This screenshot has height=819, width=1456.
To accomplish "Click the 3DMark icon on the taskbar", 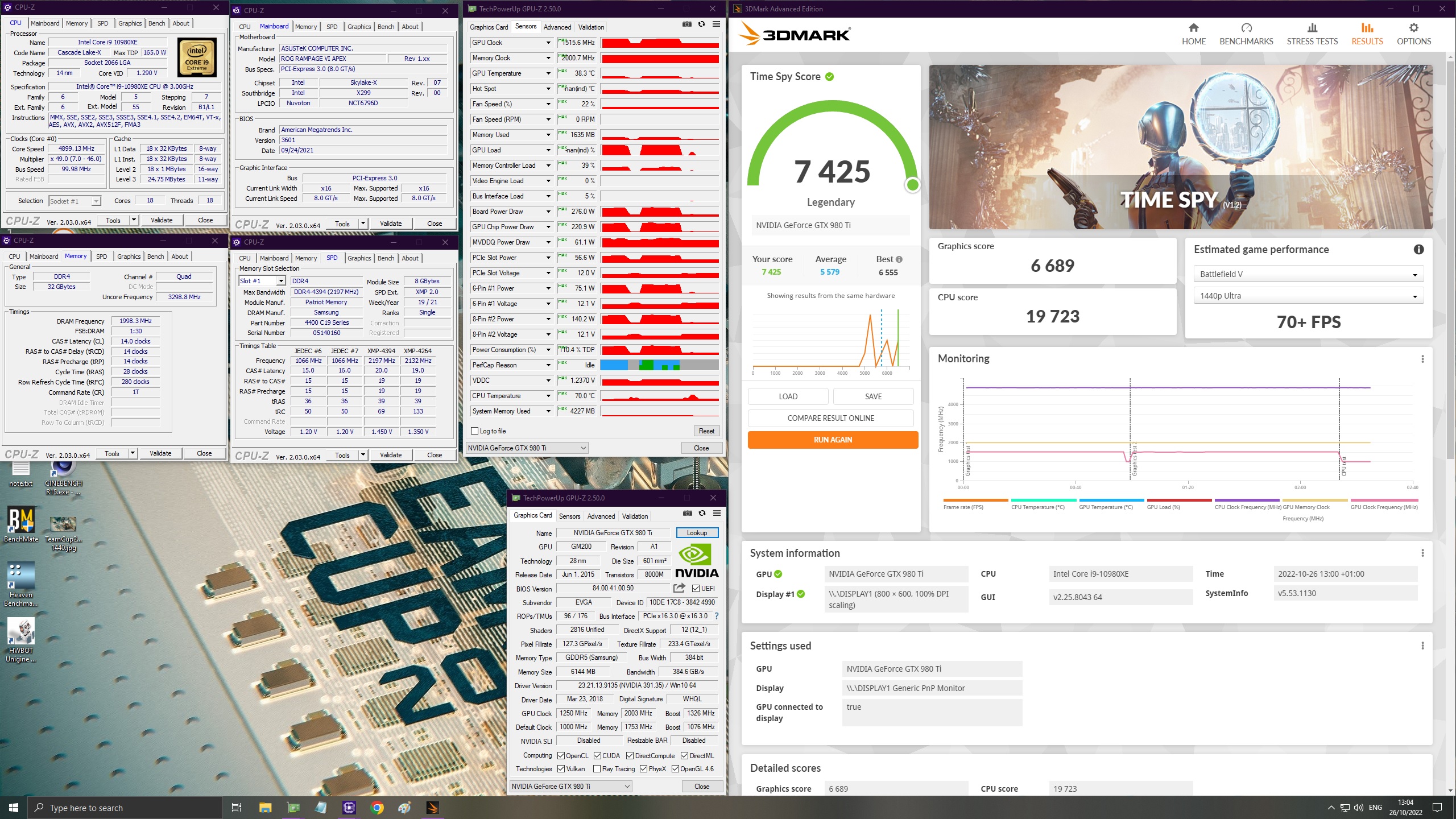I will [x=432, y=808].
